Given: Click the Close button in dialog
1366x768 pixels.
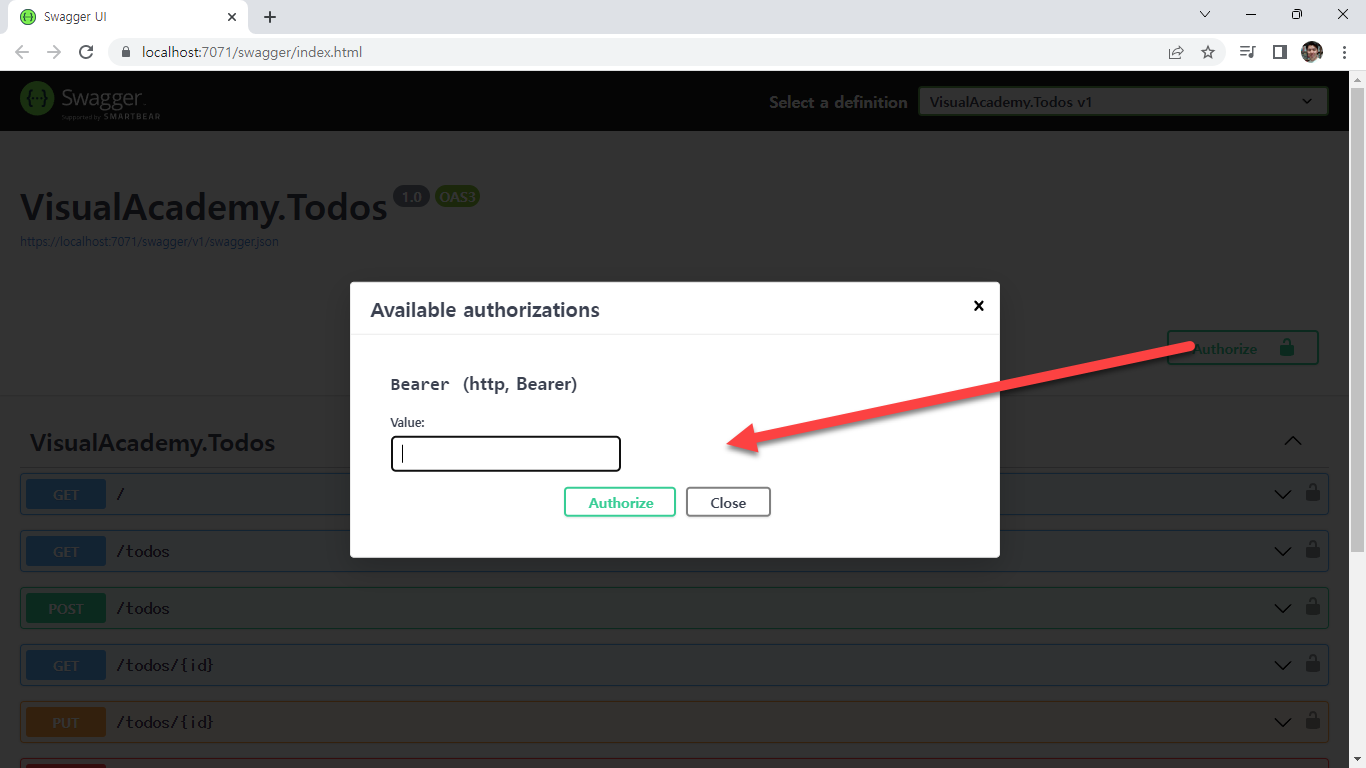Looking at the screenshot, I should 728,502.
